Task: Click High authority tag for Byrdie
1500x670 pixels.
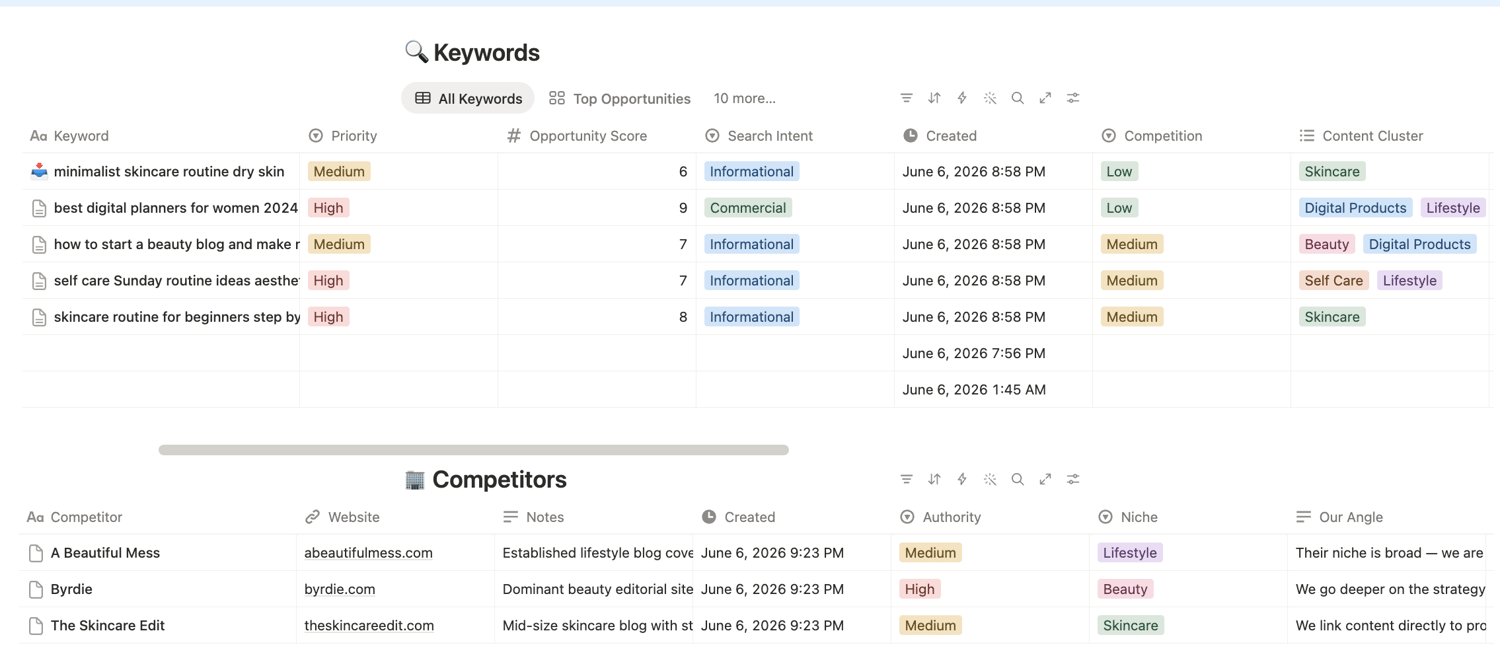Action: [x=919, y=589]
